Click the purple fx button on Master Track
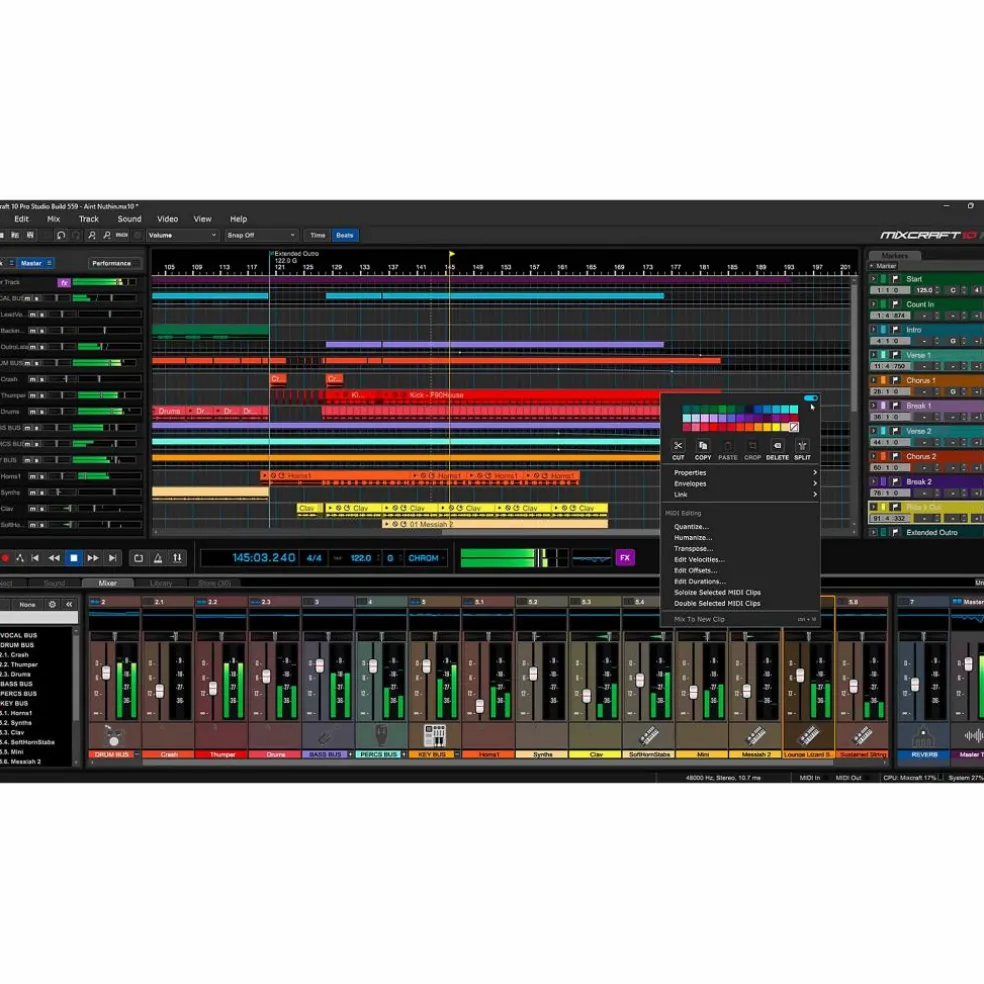The width and height of the screenshot is (984, 984). (63, 282)
